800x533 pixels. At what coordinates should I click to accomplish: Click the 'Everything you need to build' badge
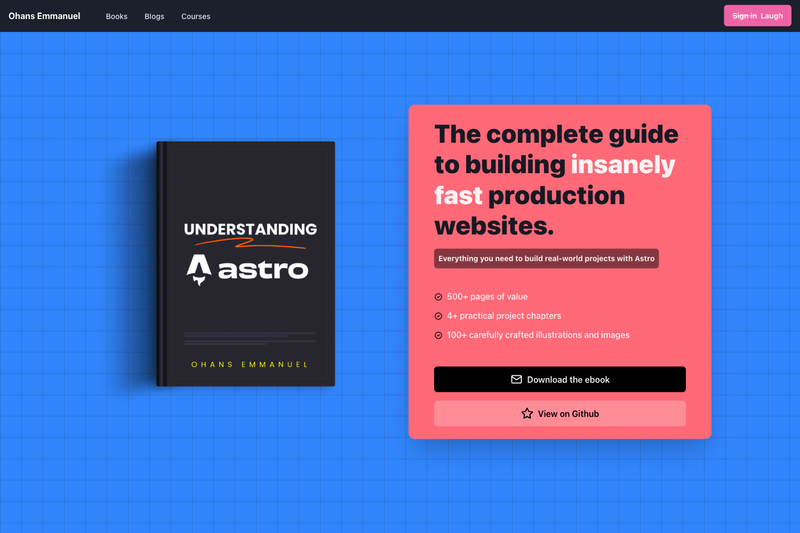[546, 259]
